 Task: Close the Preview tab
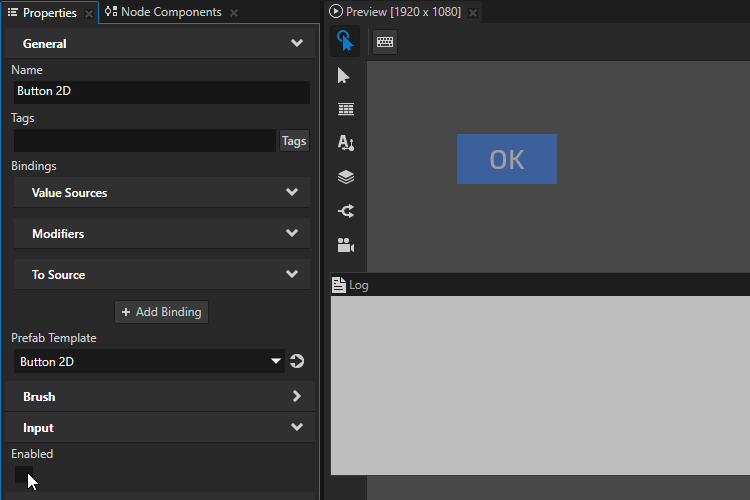pos(473,13)
